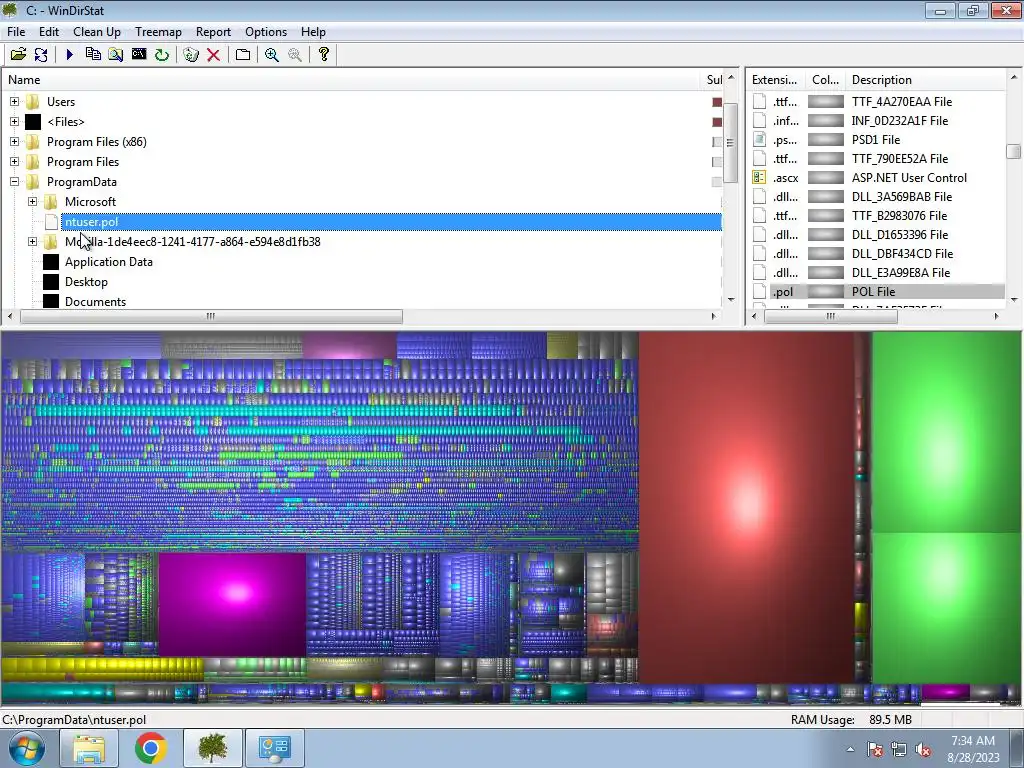1024x768 pixels.
Task: Select the Documents tree row
Action: pyautogui.click(x=95, y=302)
